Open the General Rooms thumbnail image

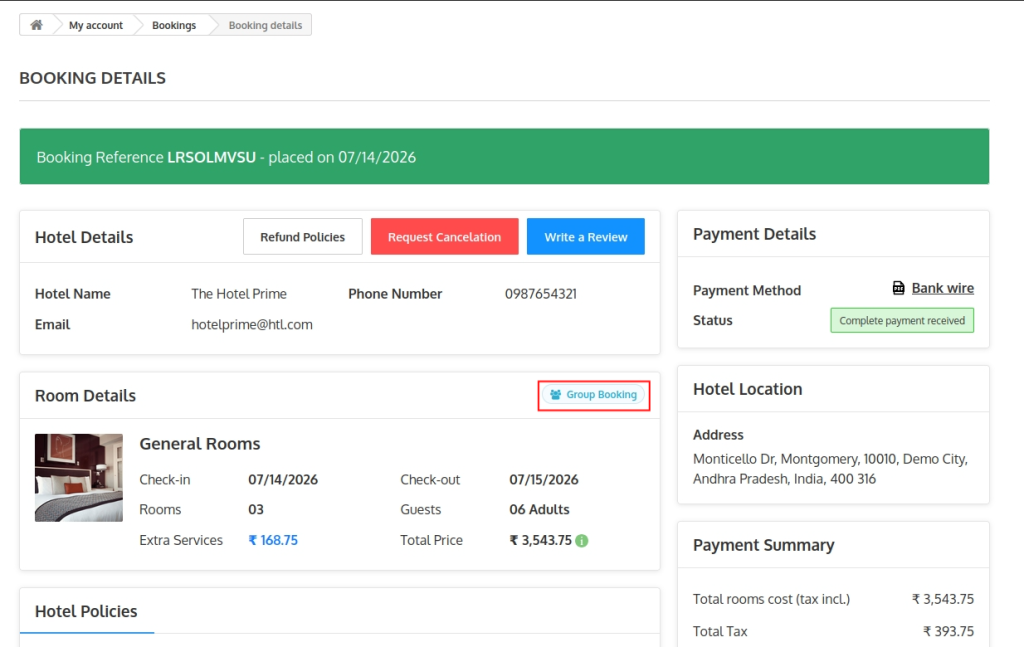click(x=78, y=478)
